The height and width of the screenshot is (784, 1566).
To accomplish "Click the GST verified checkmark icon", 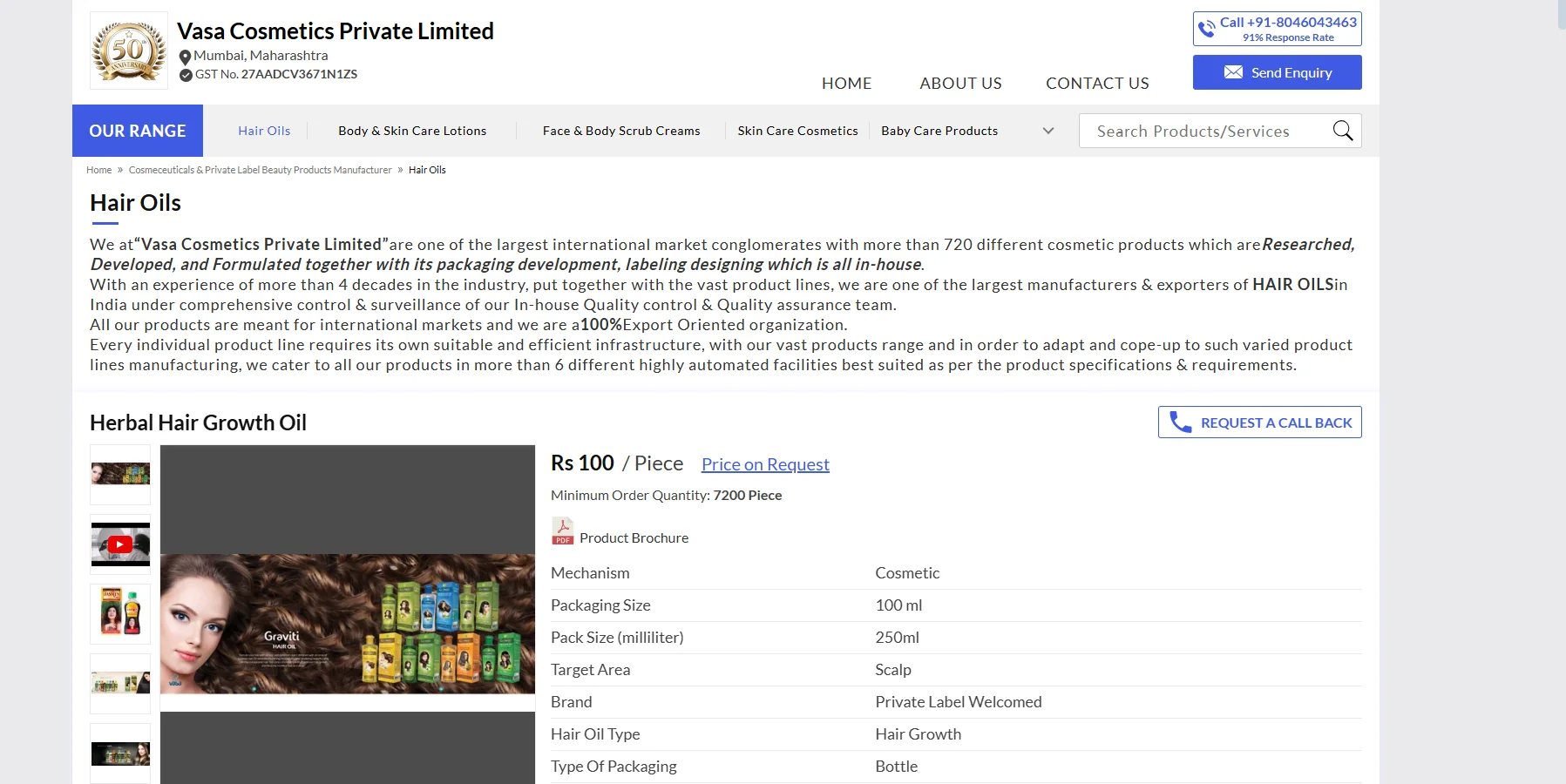I will (x=186, y=75).
